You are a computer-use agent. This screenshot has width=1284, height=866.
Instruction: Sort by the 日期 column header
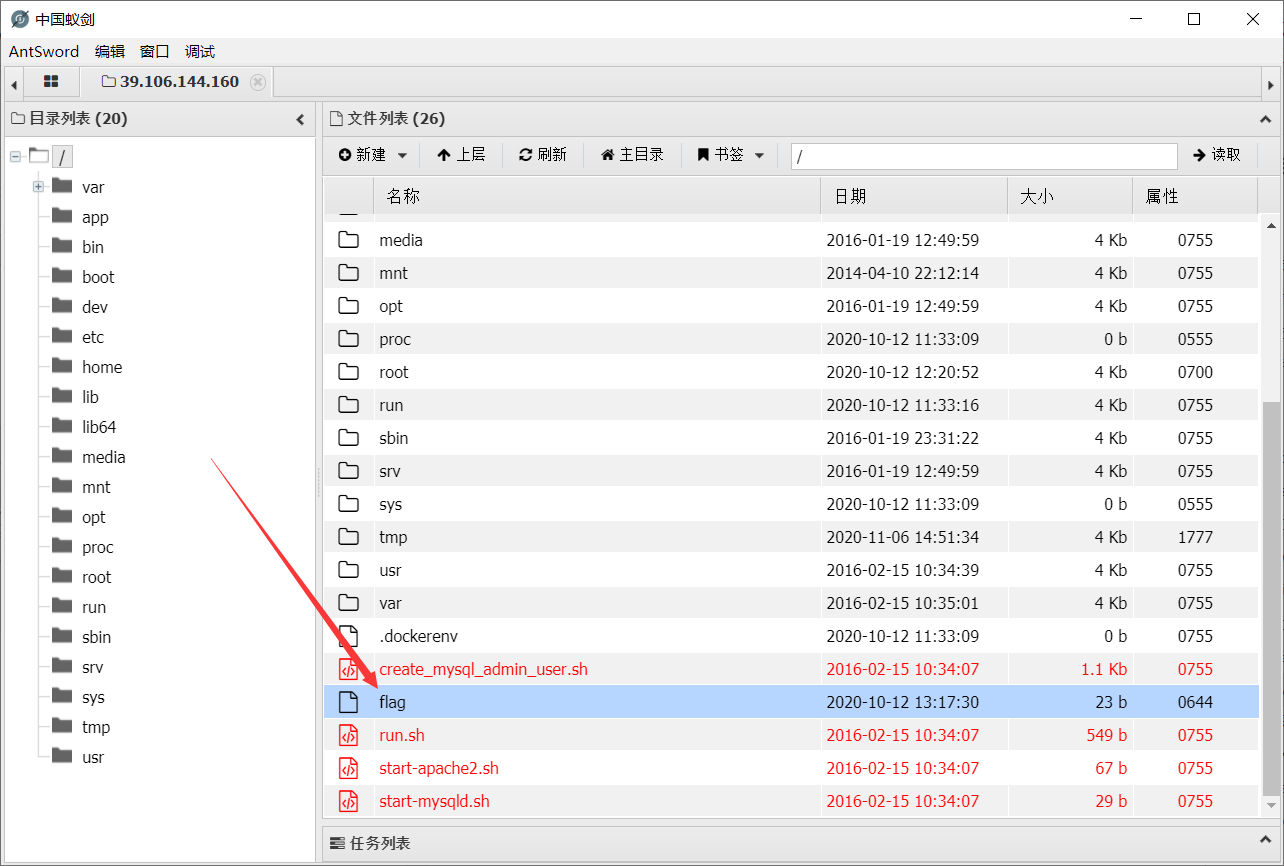pos(914,197)
